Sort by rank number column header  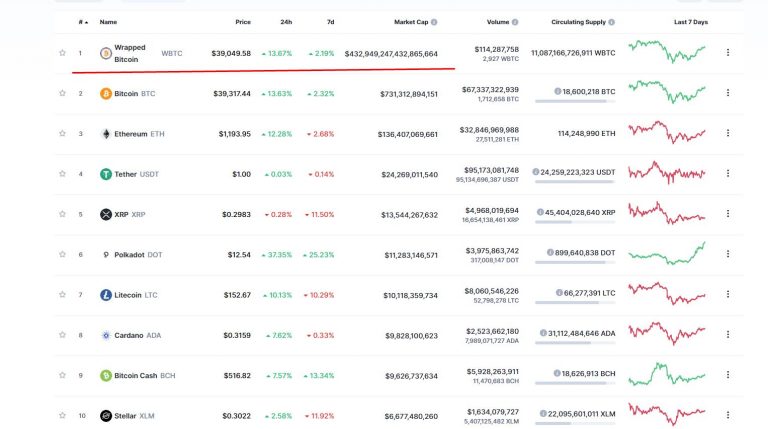(x=83, y=22)
